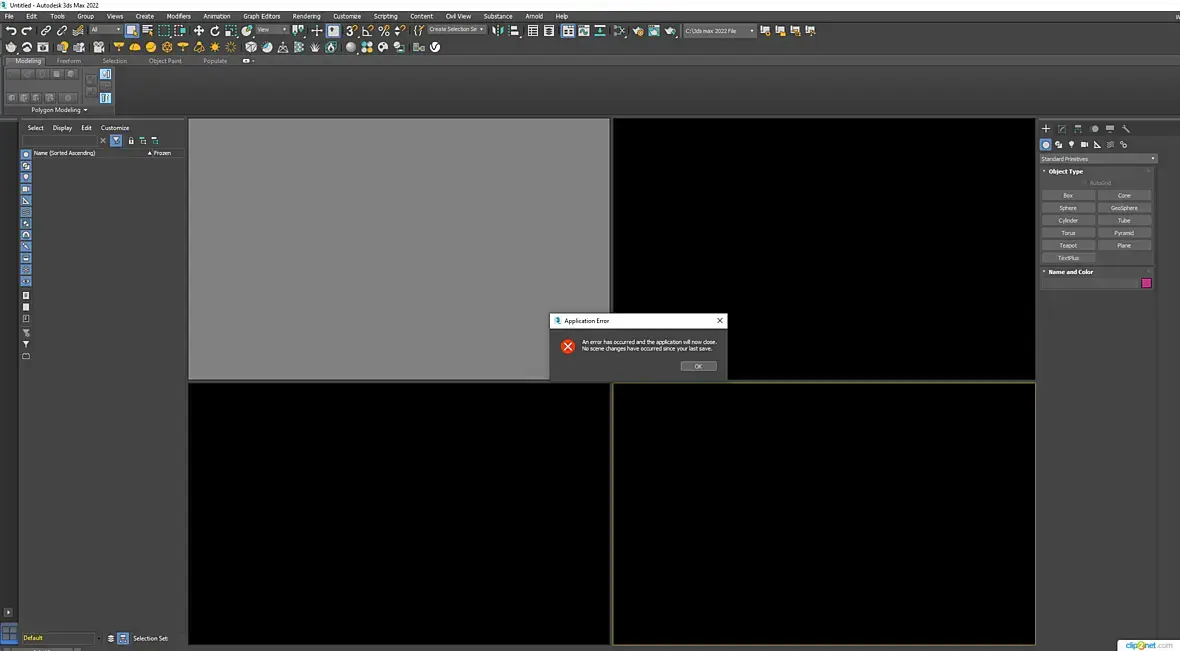The width and height of the screenshot is (1180, 651).
Task: Choose the Select and Rotate tool
Action: coord(214,31)
